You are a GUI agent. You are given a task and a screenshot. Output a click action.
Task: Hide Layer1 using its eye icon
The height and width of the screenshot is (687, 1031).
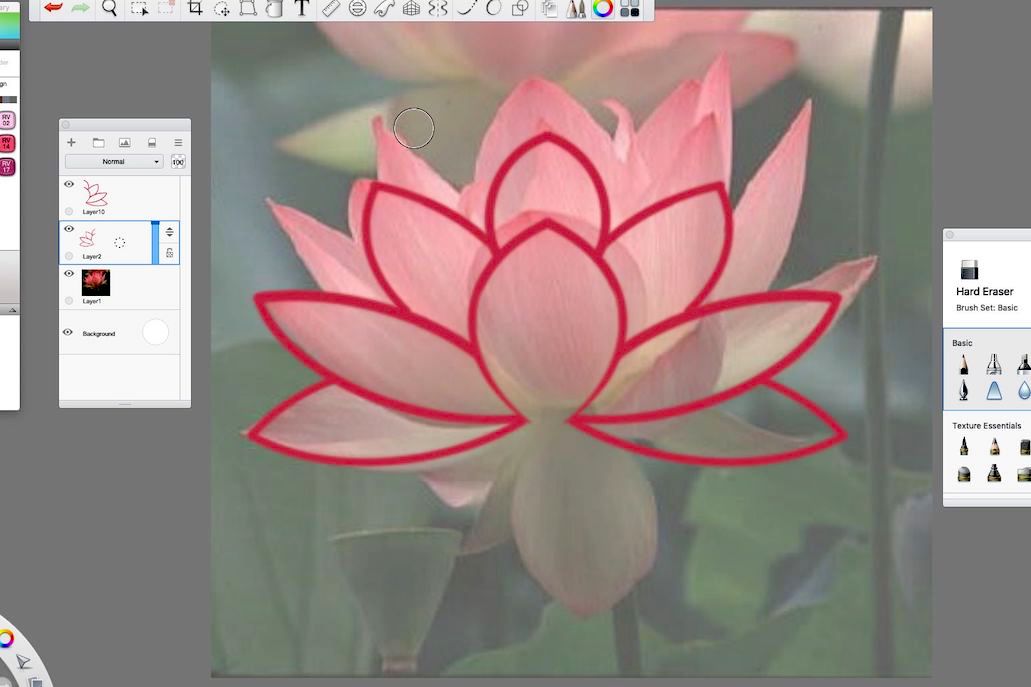69,273
